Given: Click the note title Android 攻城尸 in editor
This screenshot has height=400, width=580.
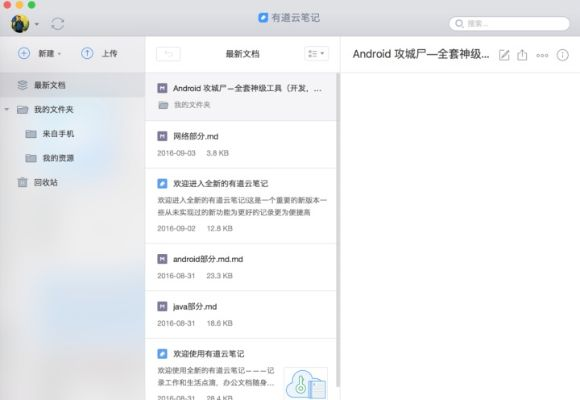Looking at the screenshot, I should pyautogui.click(x=421, y=54).
